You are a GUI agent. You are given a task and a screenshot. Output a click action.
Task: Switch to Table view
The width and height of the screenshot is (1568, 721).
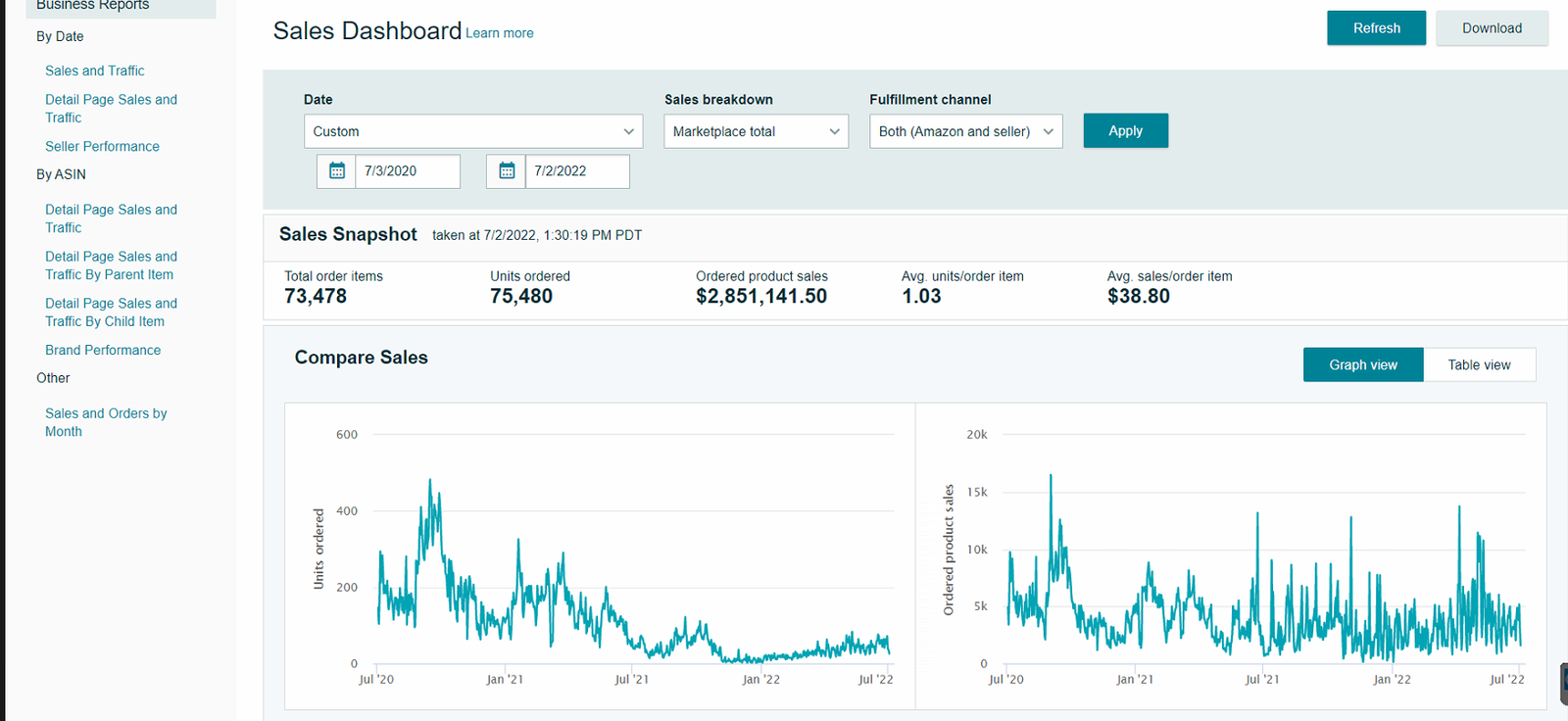pyautogui.click(x=1479, y=365)
